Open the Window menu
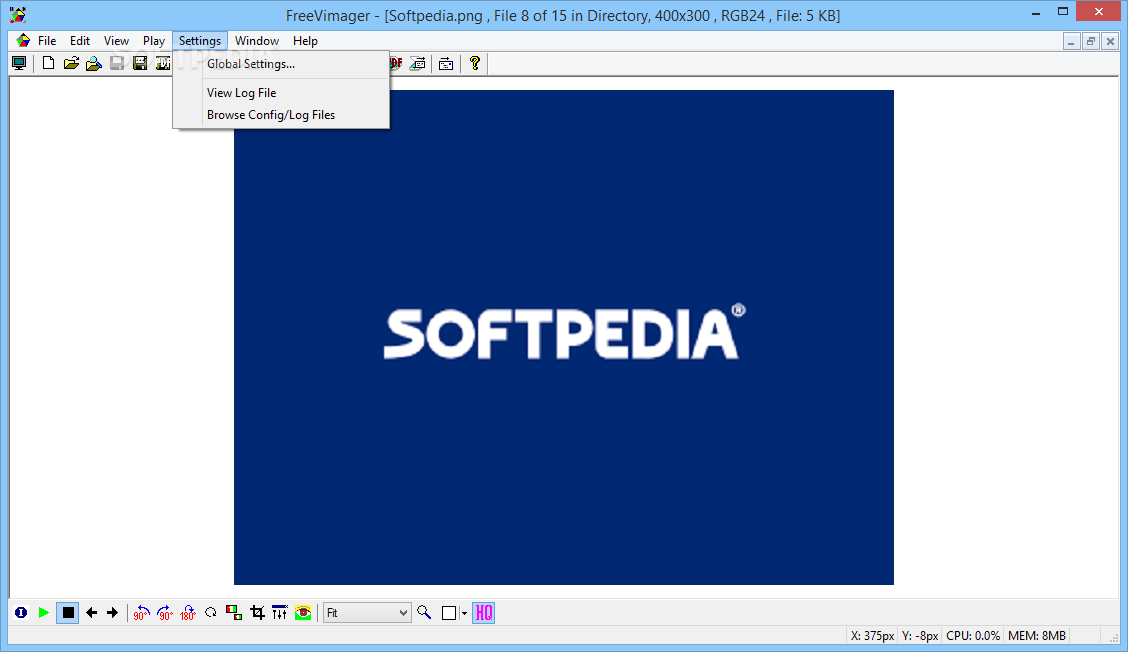The width and height of the screenshot is (1128, 652). click(x=257, y=41)
